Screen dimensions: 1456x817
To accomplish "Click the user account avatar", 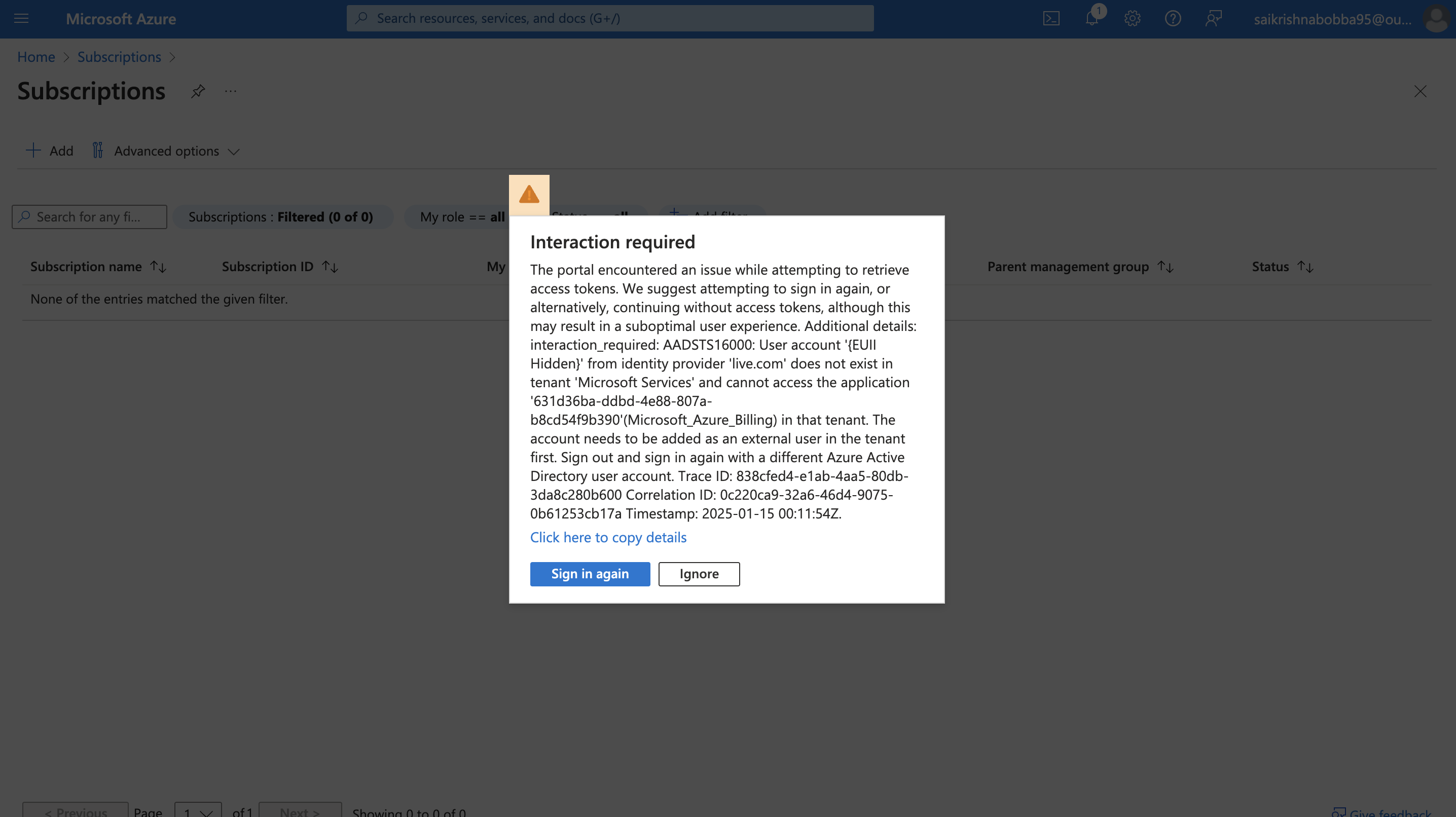I will [1437, 19].
